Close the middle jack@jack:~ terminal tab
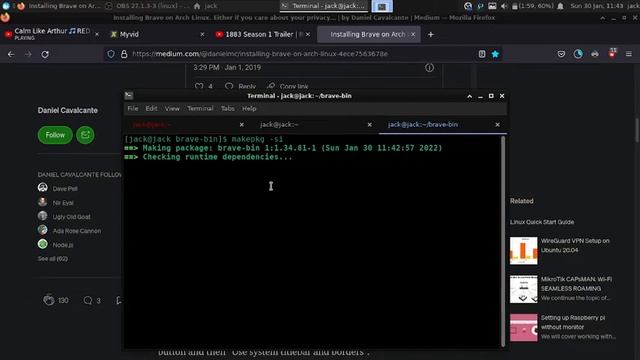The width and height of the screenshot is (640, 360). click(x=369, y=124)
